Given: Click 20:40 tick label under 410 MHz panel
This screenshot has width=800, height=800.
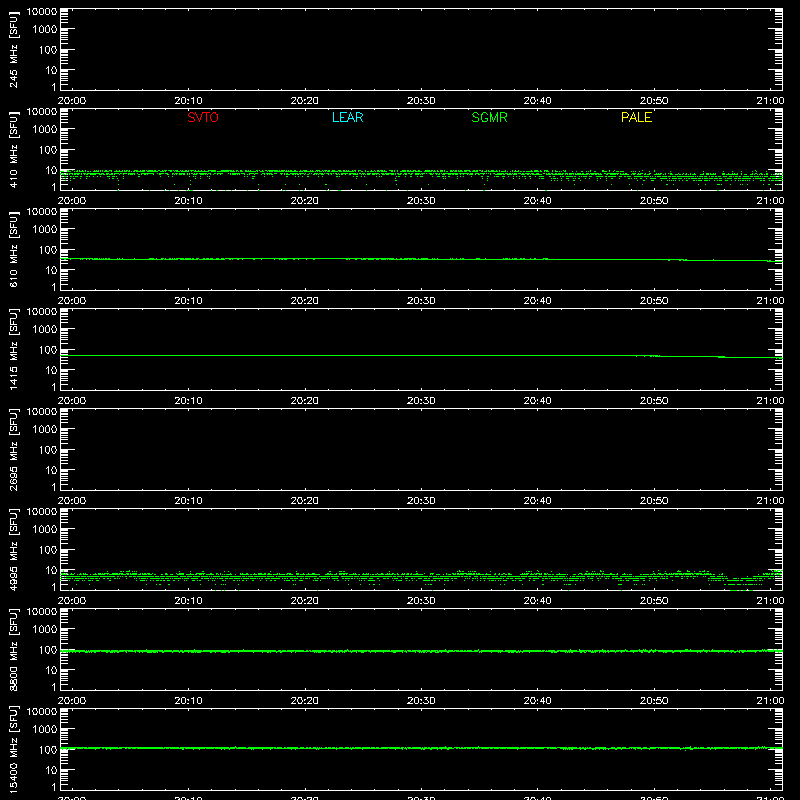Looking at the screenshot, I should click(537, 201).
